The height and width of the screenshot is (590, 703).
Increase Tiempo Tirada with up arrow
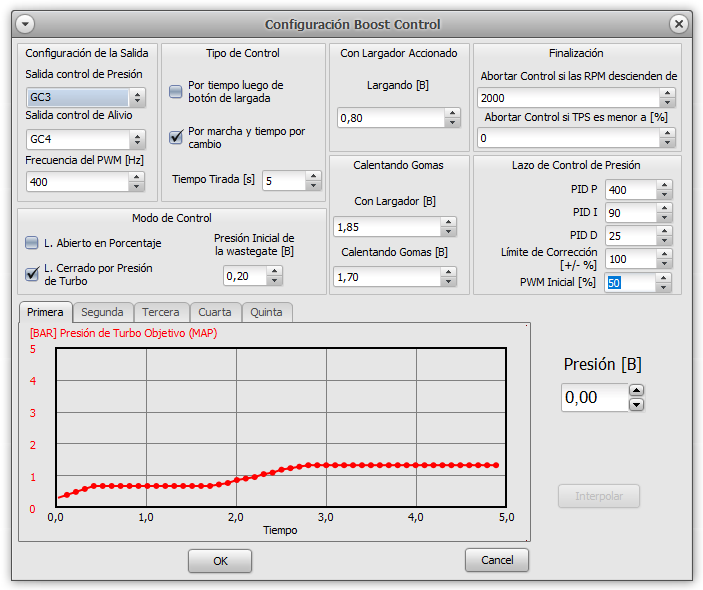313,176
